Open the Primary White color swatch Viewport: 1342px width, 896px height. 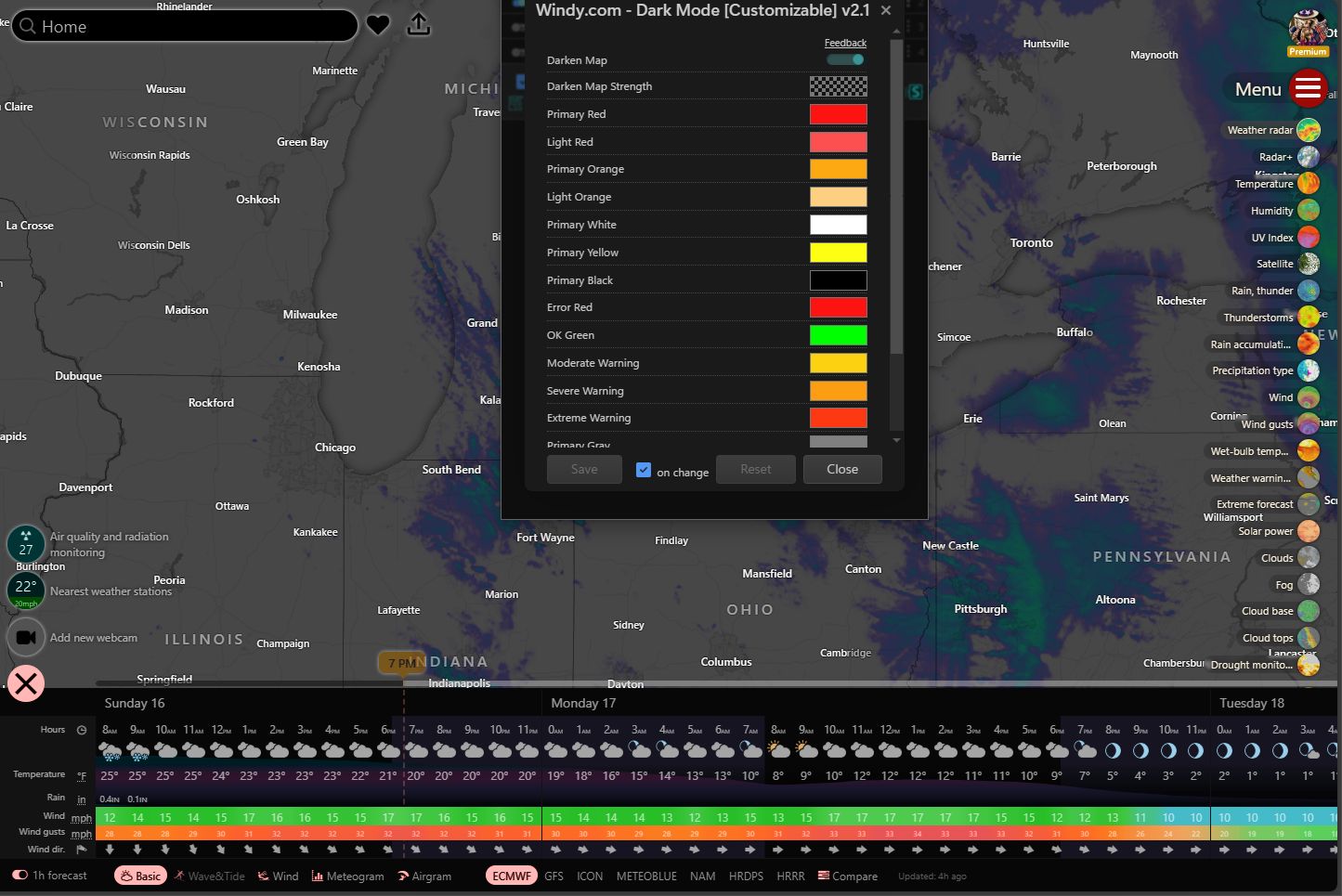pos(839,225)
